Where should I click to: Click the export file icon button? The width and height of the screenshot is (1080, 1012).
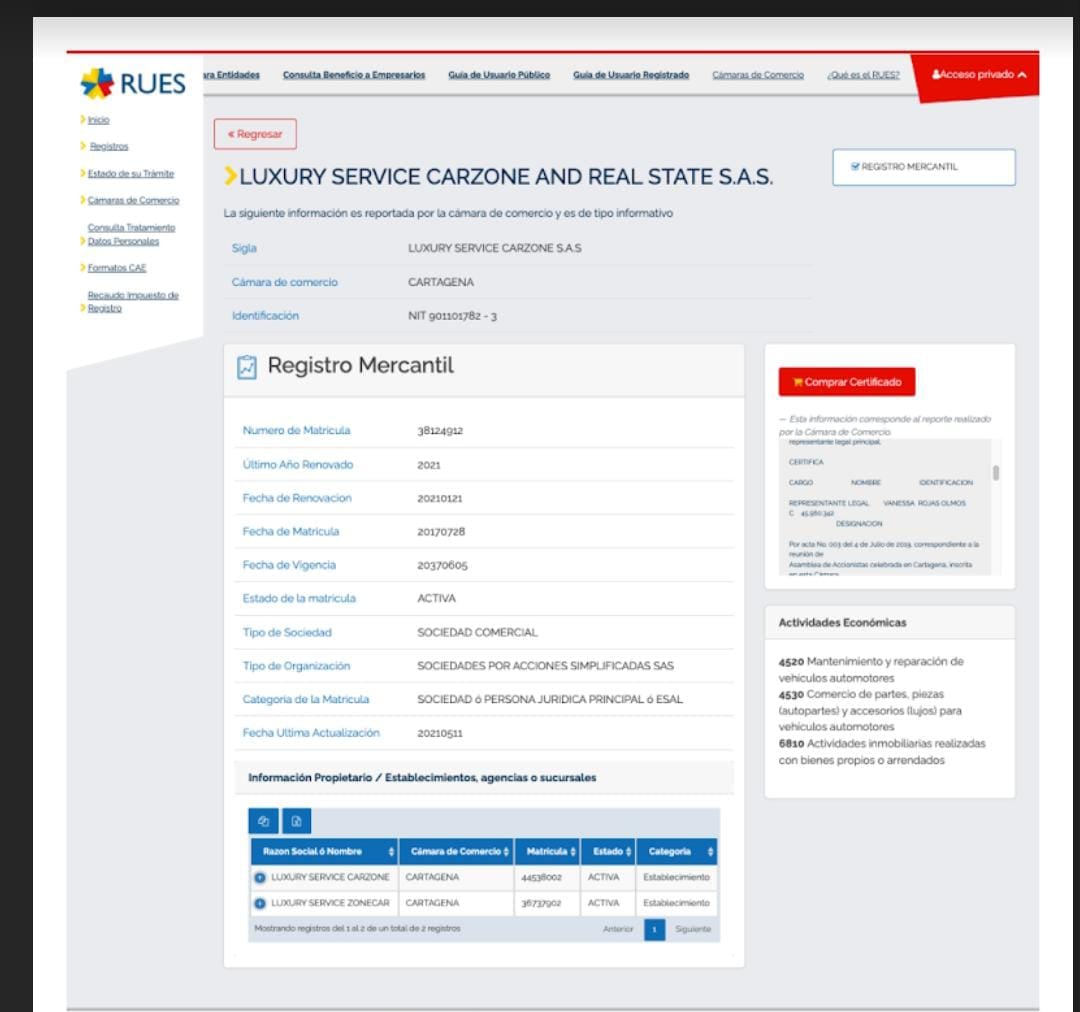click(x=297, y=821)
